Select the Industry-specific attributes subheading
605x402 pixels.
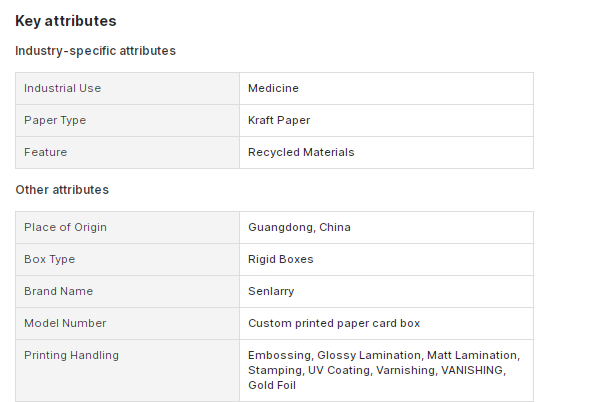tap(95, 51)
